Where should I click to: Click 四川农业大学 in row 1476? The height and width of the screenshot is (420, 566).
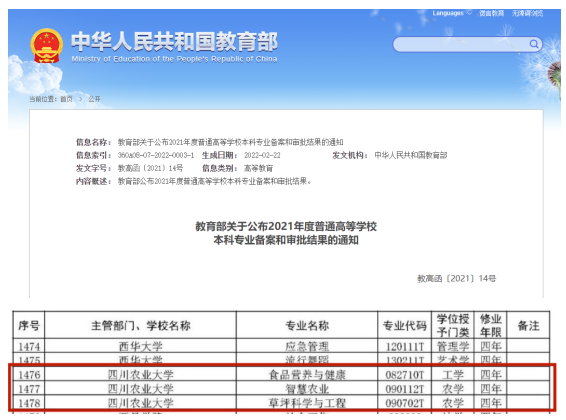(140, 375)
